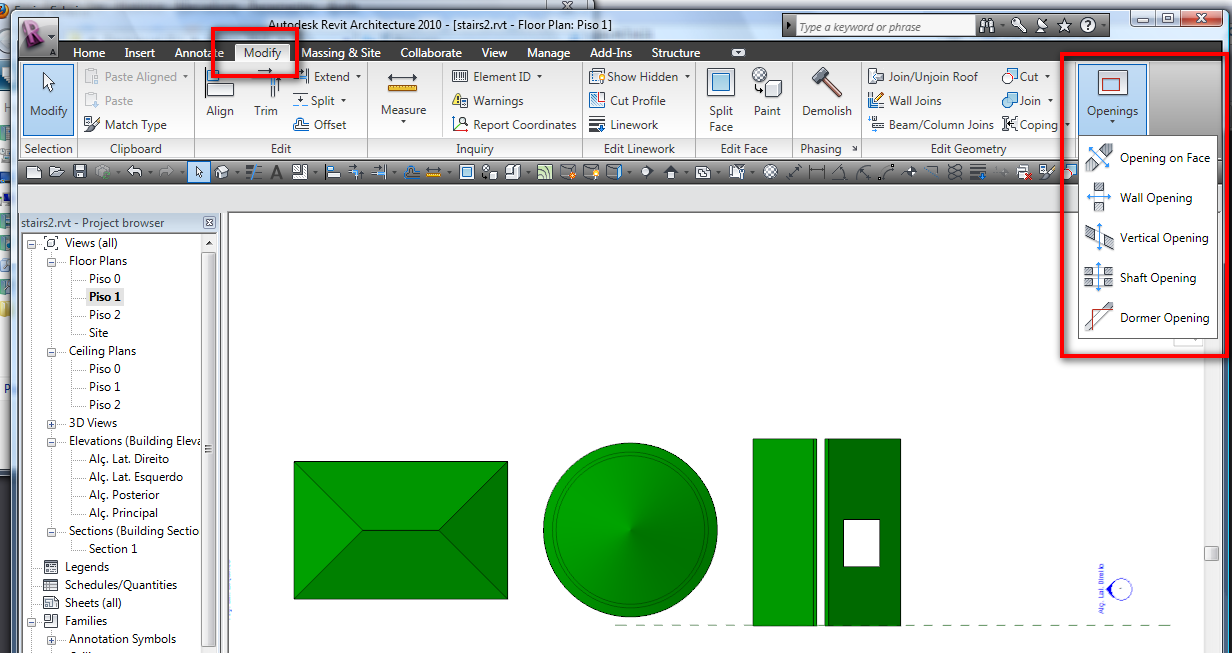Screen dimensions: 1232x653
Task: Open the Warnings tool
Action: pyautogui.click(x=488, y=101)
